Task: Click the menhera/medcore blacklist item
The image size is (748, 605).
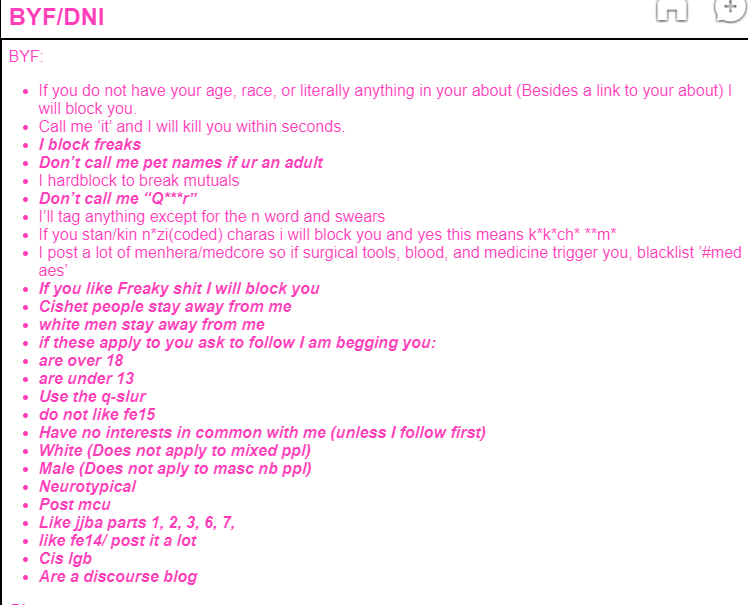Action: pos(390,261)
